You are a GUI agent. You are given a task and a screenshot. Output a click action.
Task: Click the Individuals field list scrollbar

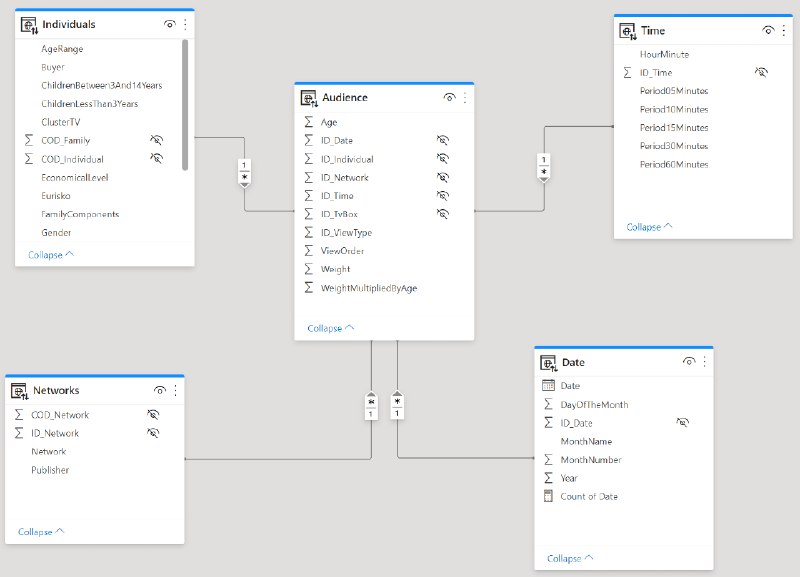point(185,105)
